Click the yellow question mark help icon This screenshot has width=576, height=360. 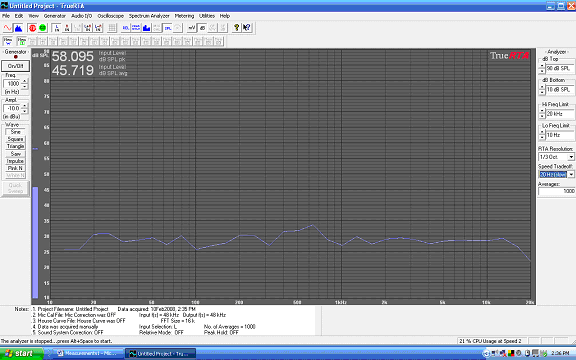click(x=237, y=28)
